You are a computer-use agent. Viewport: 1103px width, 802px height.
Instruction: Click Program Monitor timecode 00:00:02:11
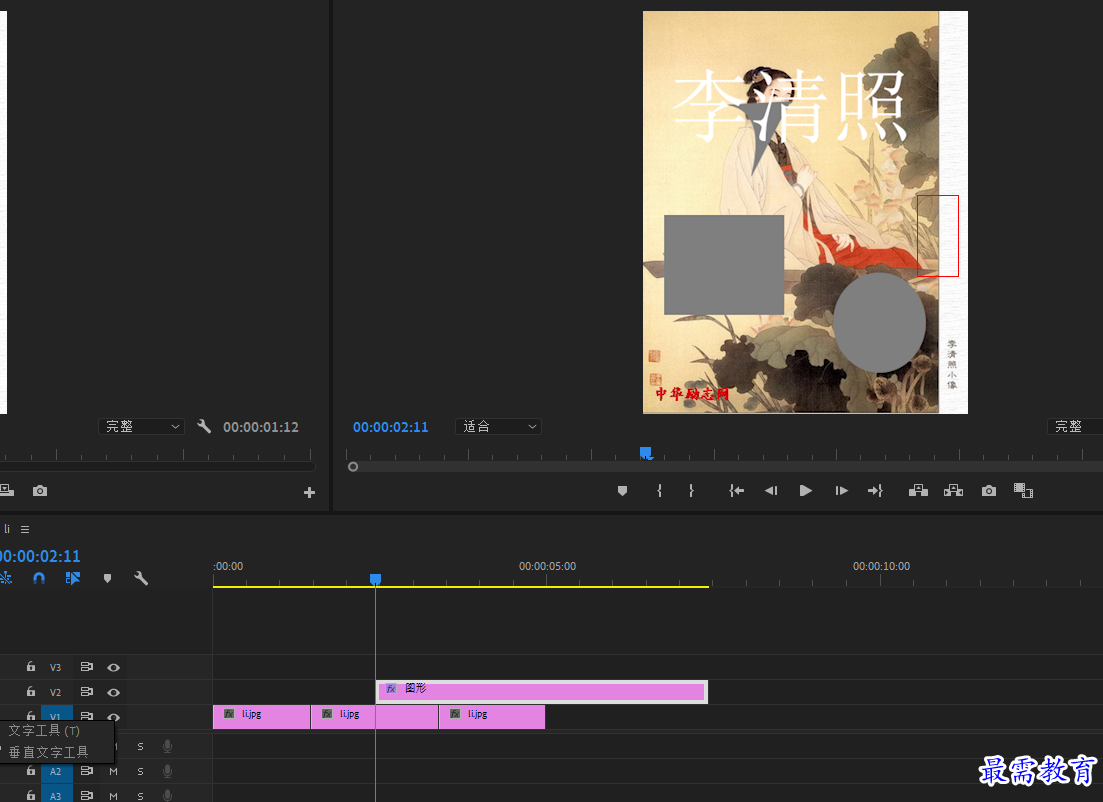coord(390,427)
